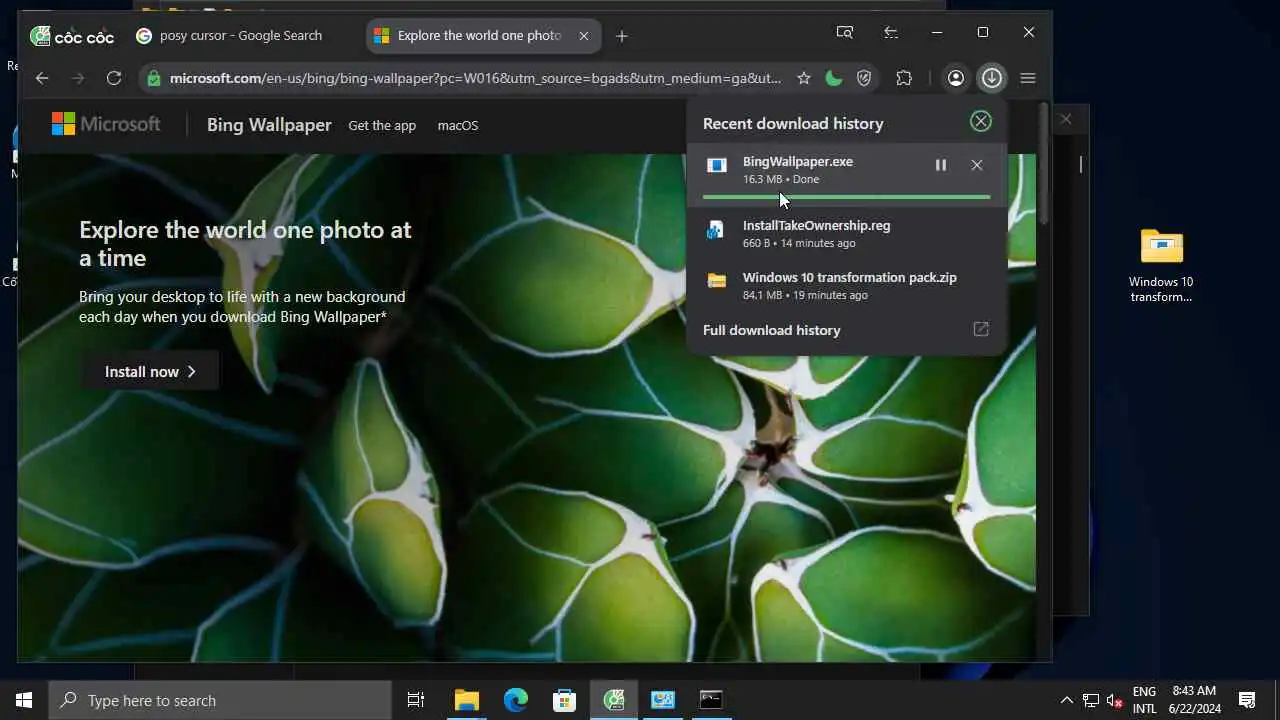Open File Explorer from the taskbar
Viewport: 1280px width, 720px height.
click(466, 700)
